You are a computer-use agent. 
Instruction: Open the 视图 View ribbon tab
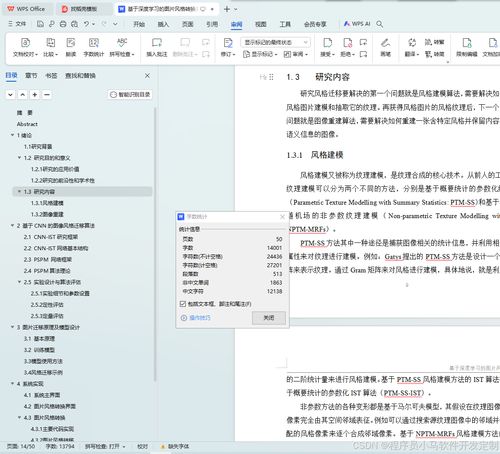coord(261,24)
